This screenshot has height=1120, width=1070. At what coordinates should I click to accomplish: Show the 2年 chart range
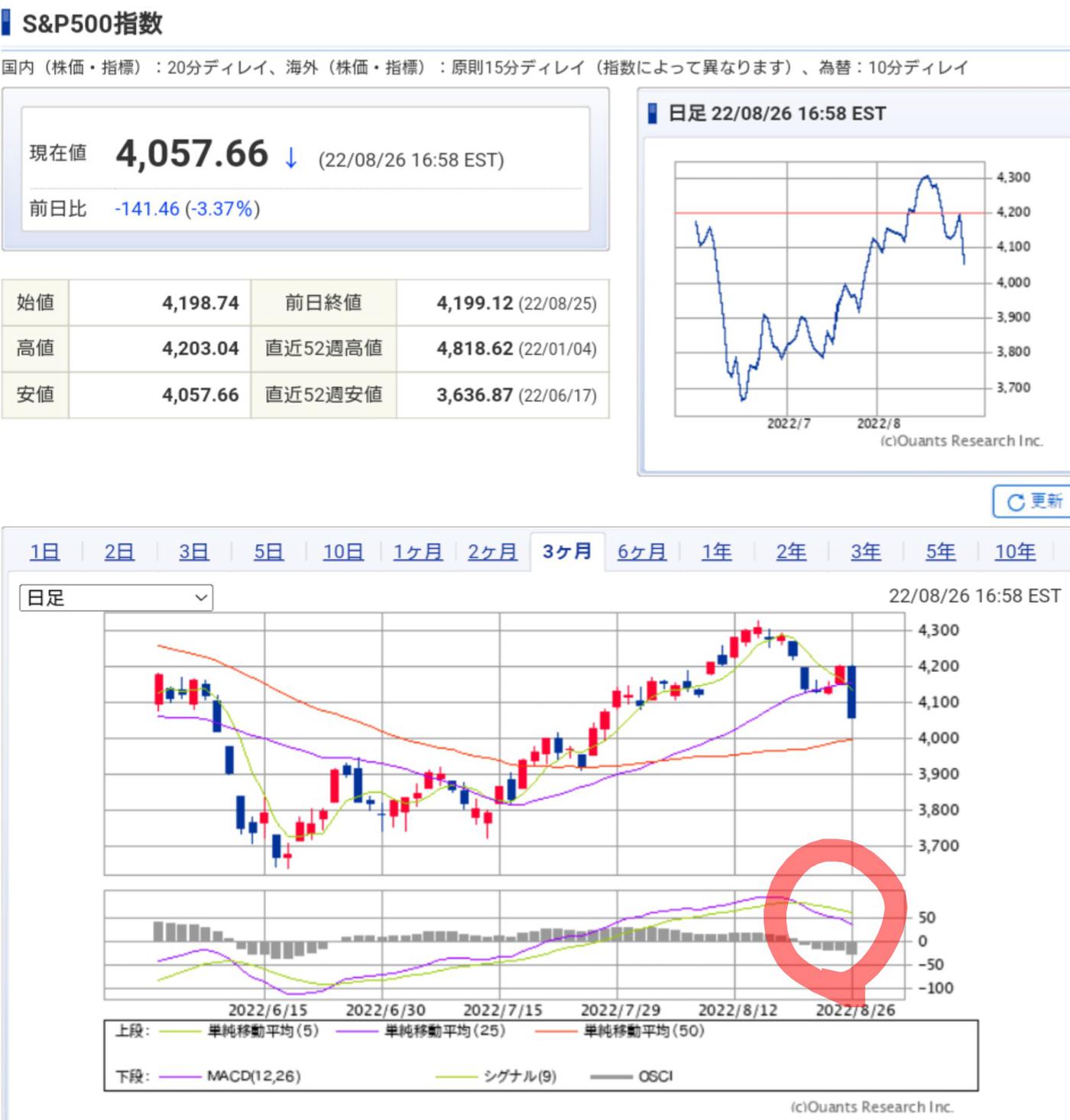[791, 551]
